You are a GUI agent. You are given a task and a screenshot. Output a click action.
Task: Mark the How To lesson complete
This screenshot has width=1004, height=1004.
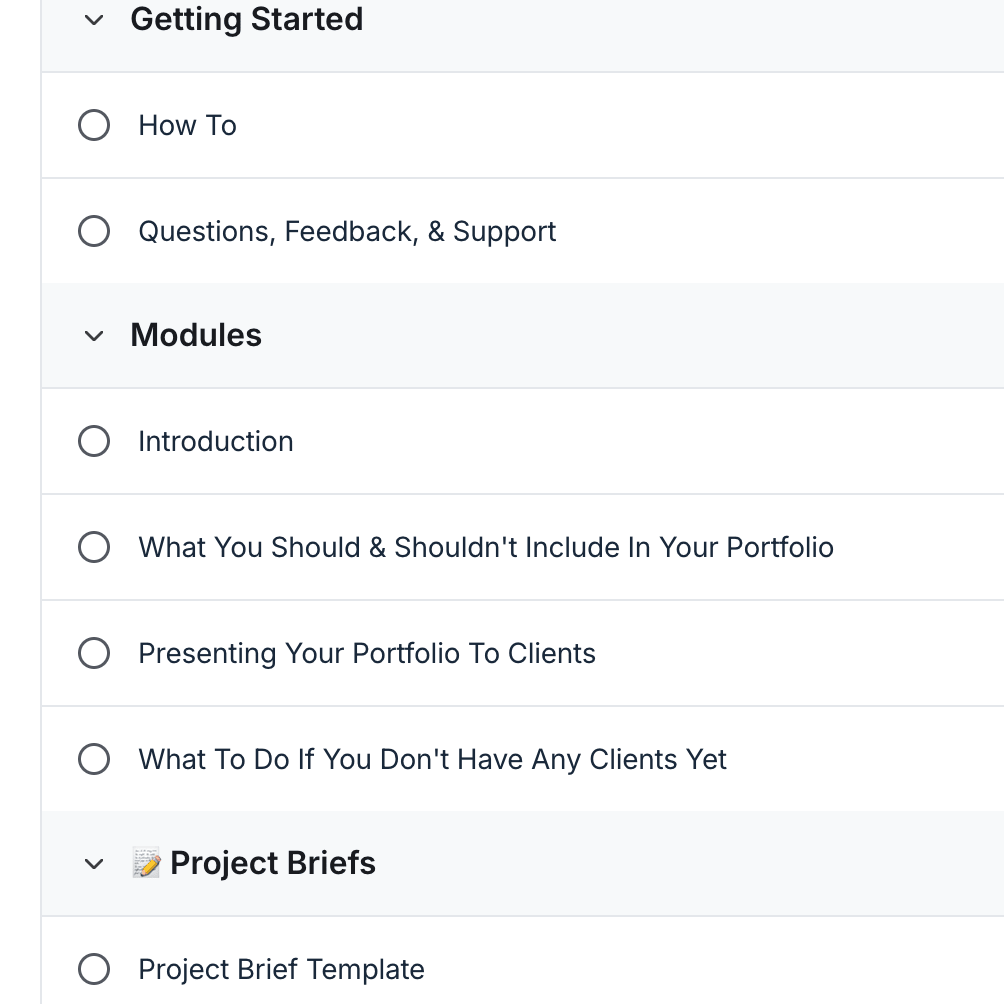pos(94,125)
